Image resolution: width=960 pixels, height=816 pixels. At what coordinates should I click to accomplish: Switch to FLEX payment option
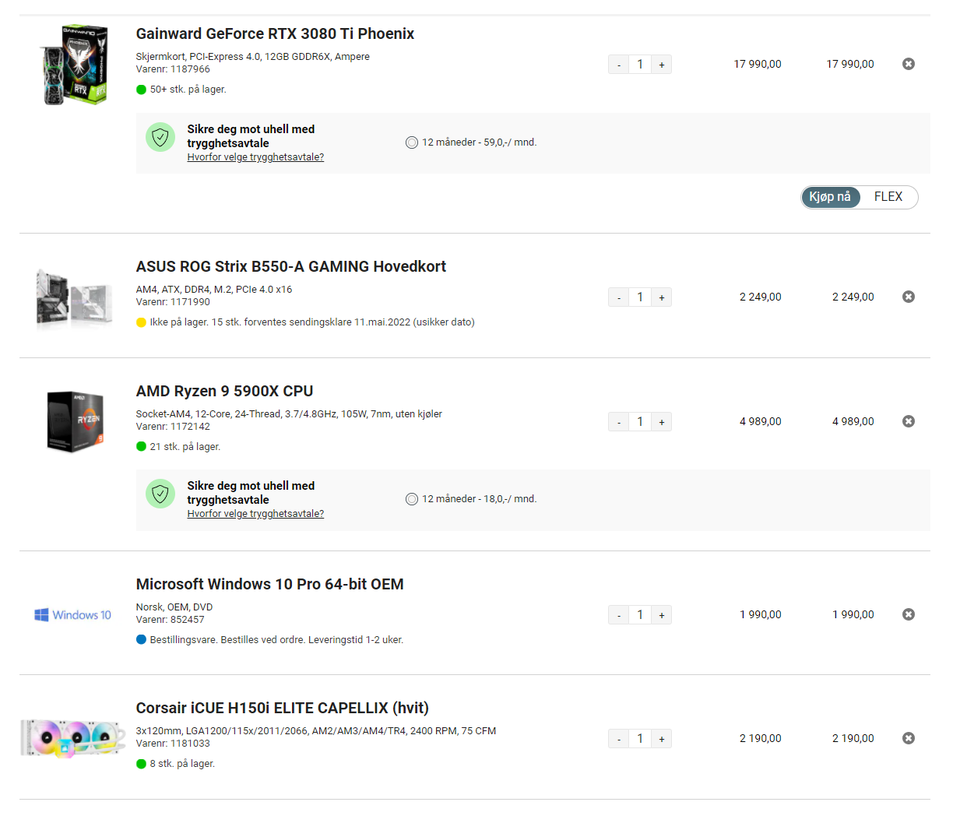point(888,197)
